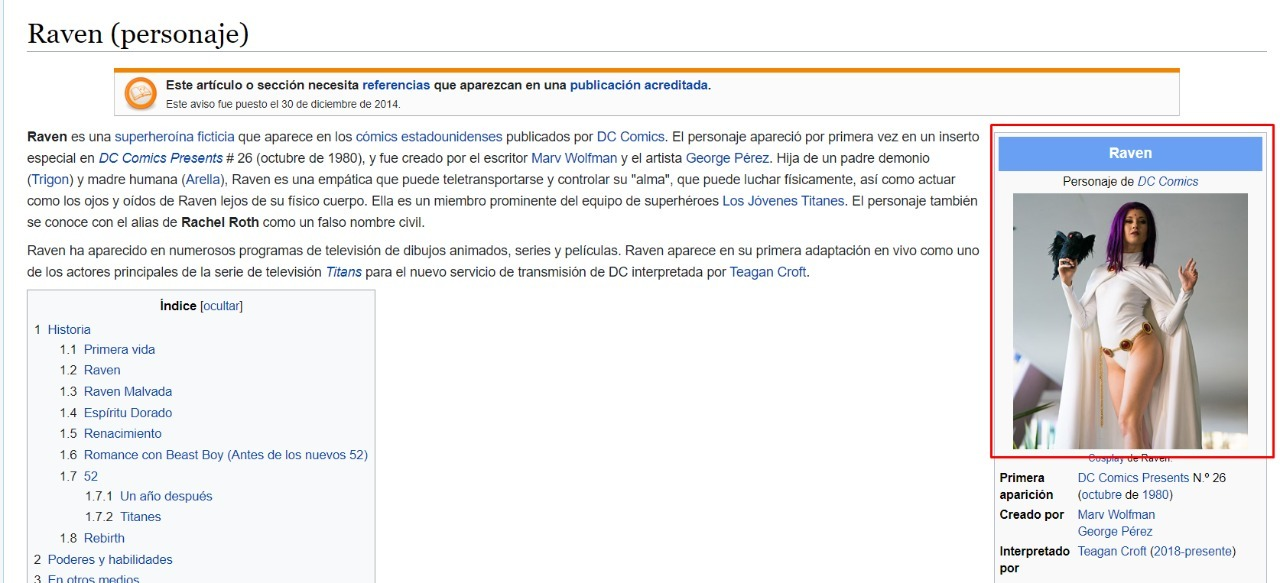1280x583 pixels.
Task: Open the 'Arella' link
Action: pyautogui.click(x=204, y=179)
